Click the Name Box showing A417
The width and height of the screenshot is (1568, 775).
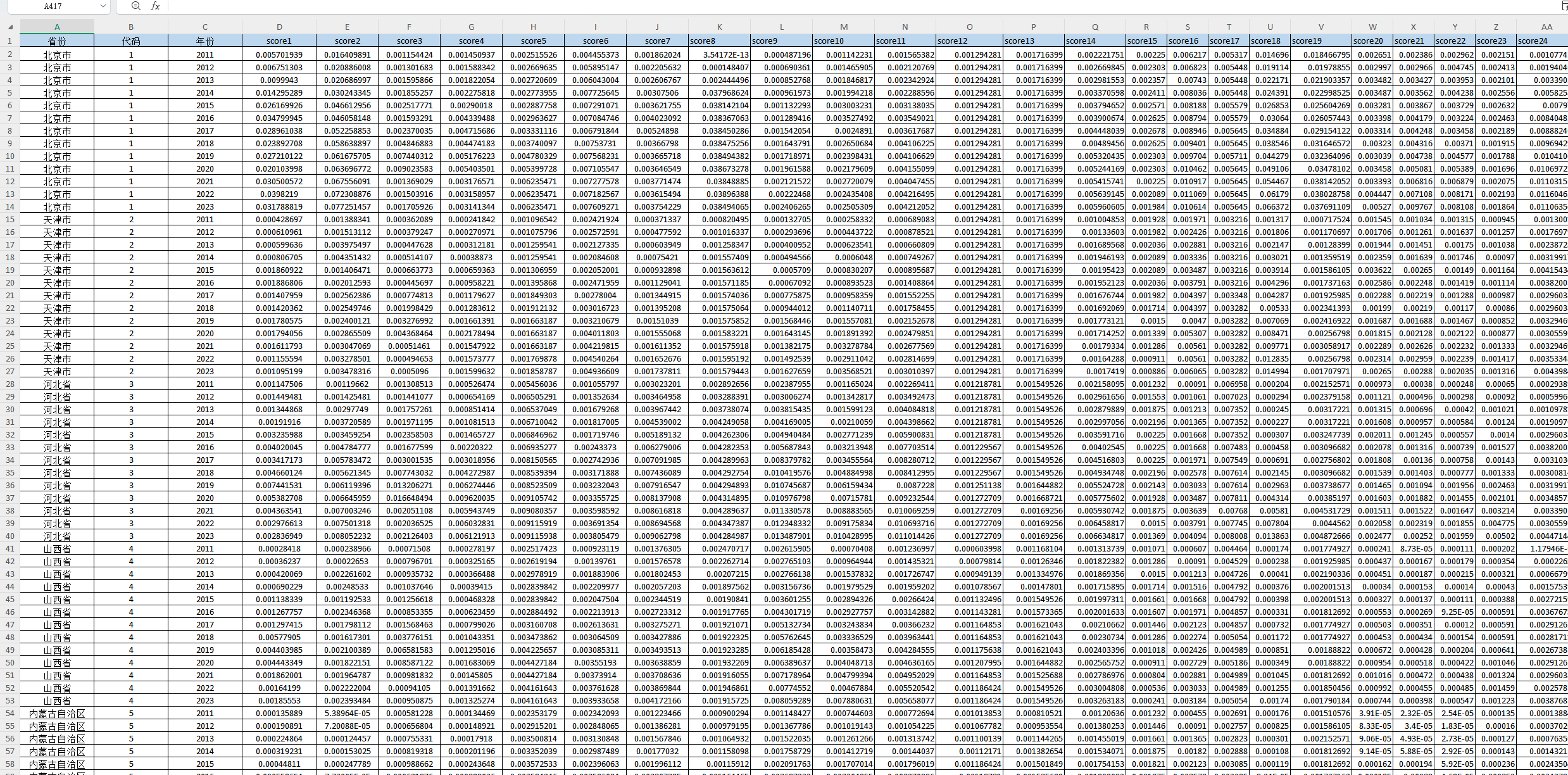53,6
